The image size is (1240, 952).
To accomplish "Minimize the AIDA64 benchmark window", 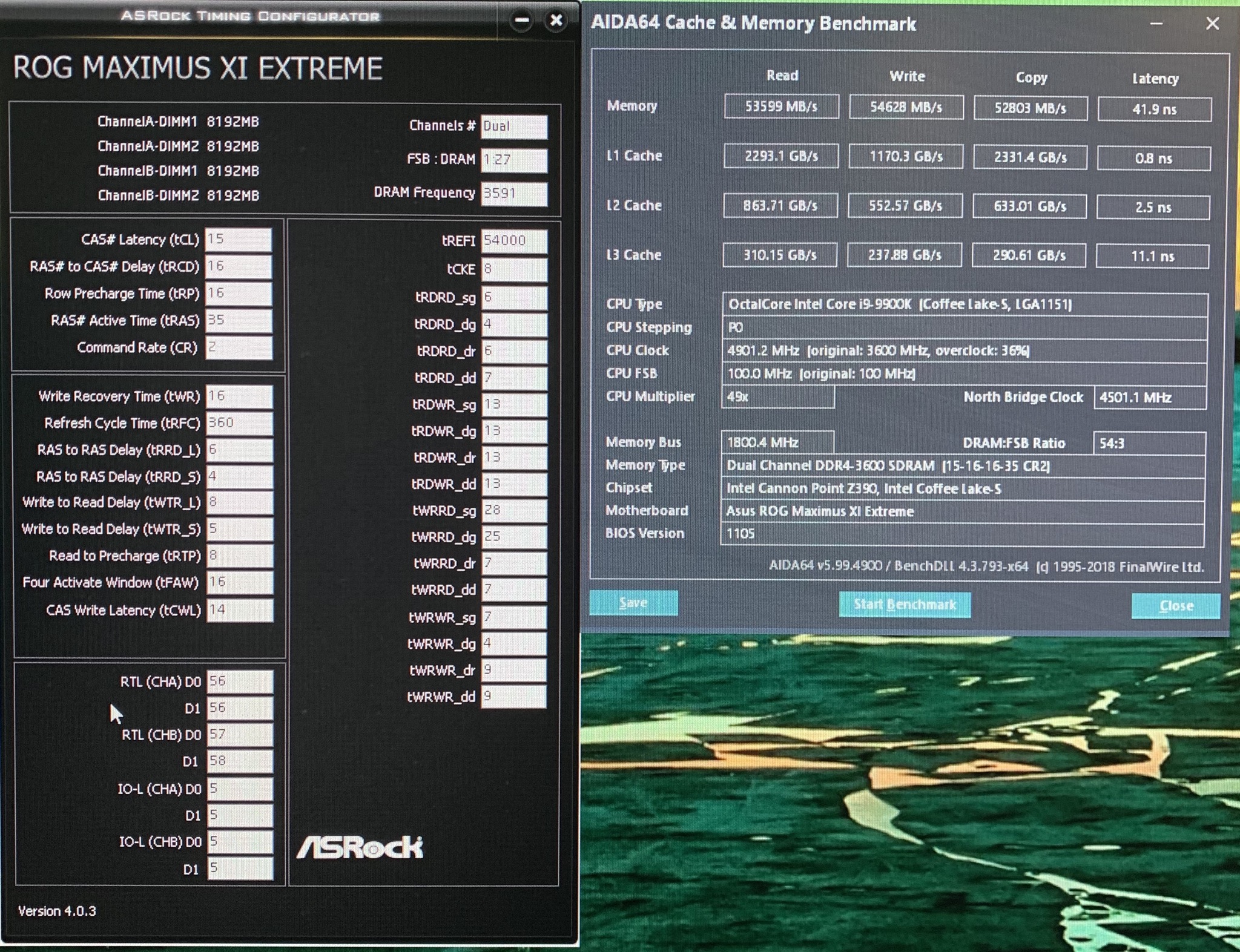I will (1156, 24).
